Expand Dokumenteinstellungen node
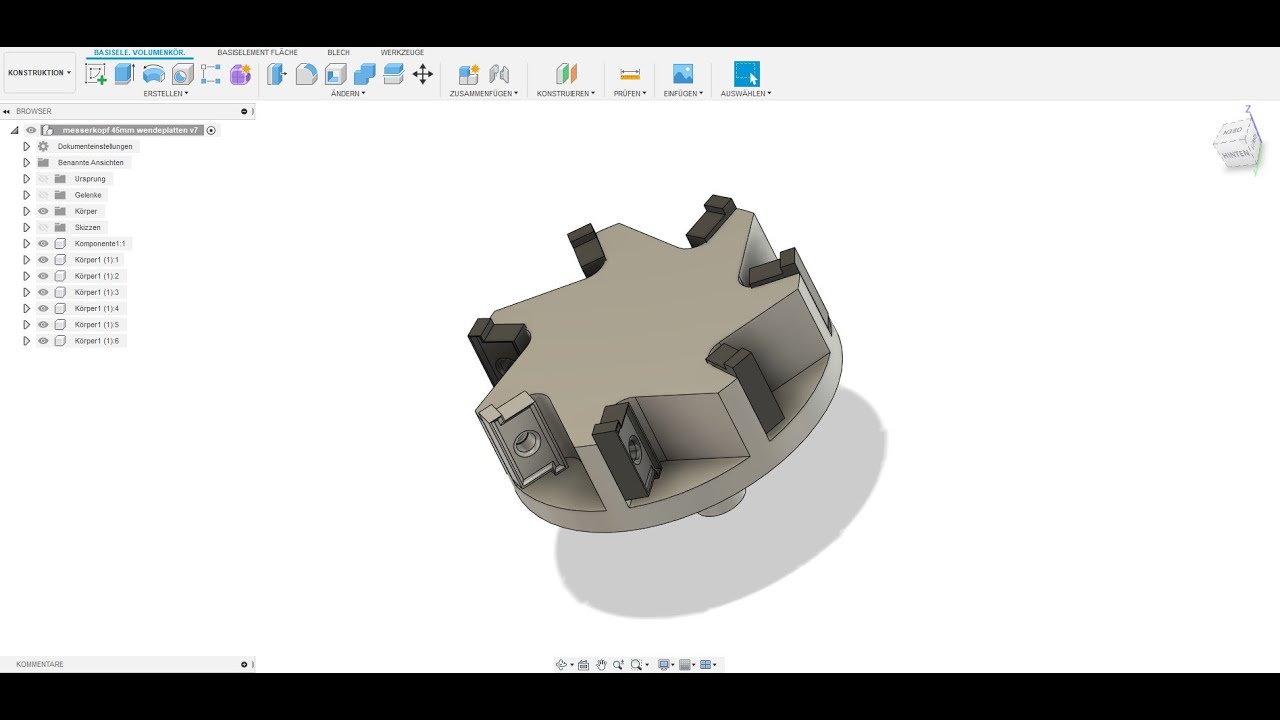1280x720 pixels. [27, 146]
